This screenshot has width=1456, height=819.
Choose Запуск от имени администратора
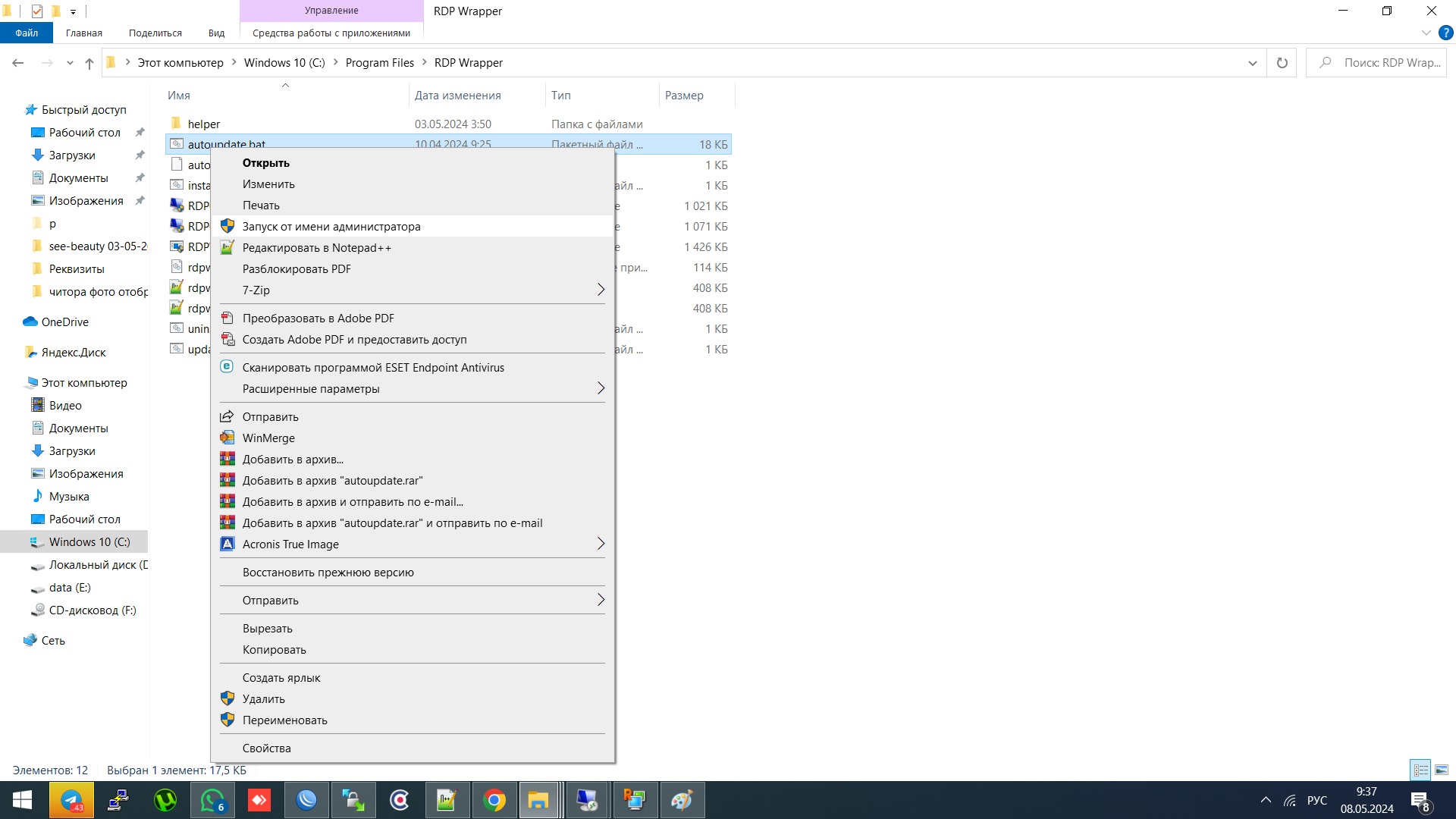click(412, 227)
